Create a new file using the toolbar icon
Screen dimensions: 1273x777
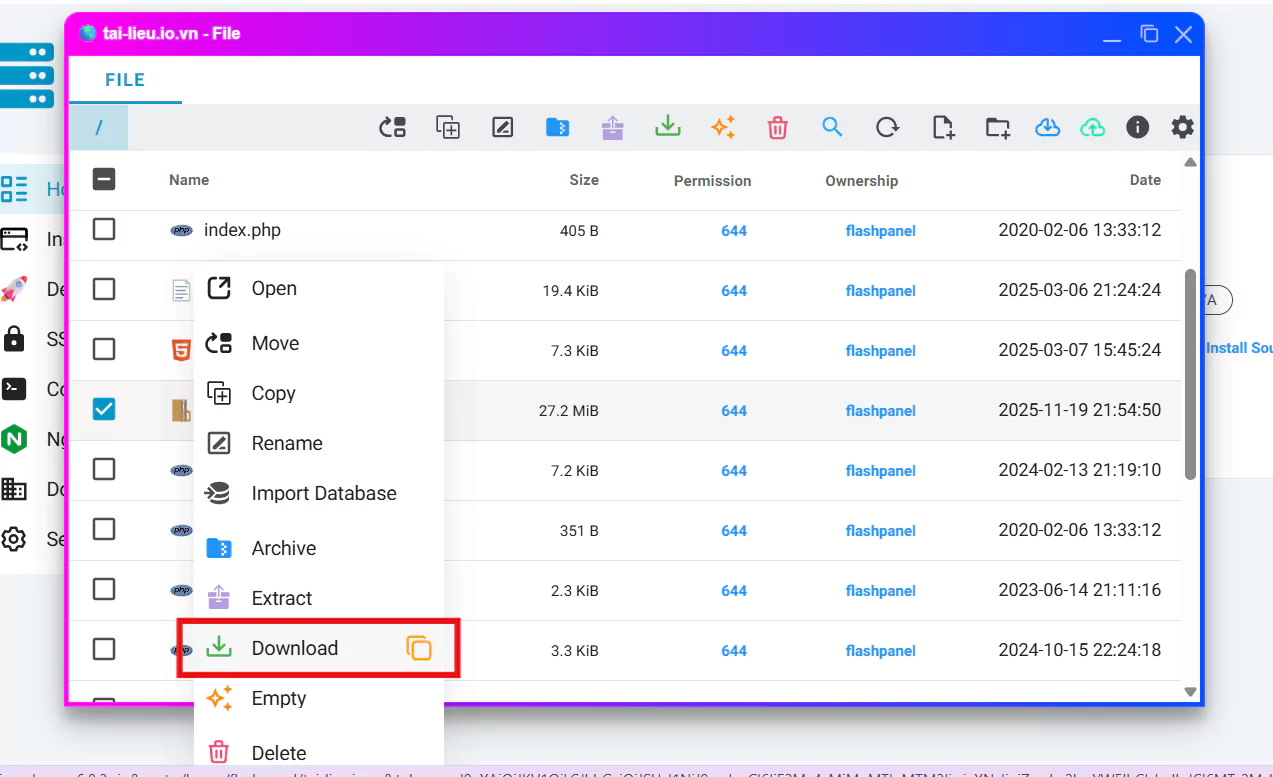coord(942,127)
